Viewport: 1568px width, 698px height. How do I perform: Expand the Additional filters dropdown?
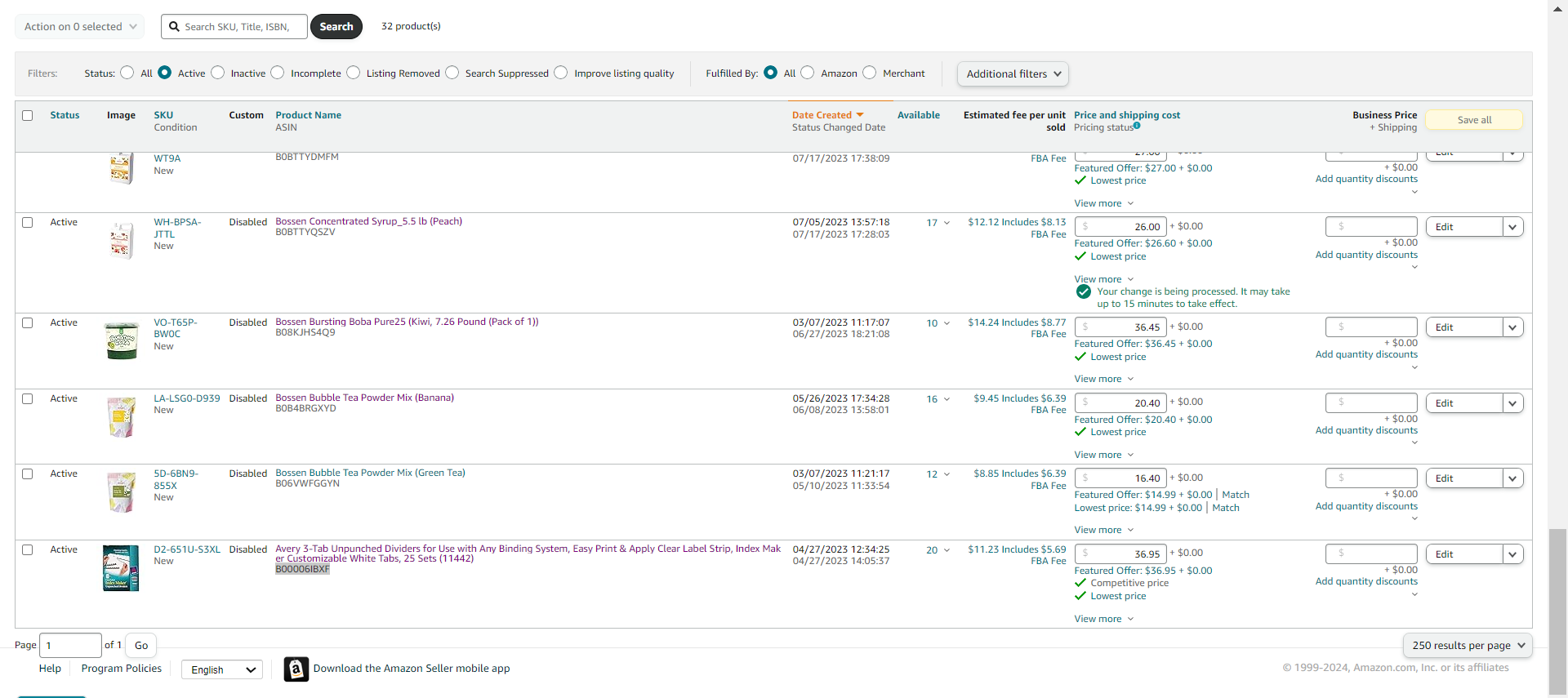[1013, 73]
